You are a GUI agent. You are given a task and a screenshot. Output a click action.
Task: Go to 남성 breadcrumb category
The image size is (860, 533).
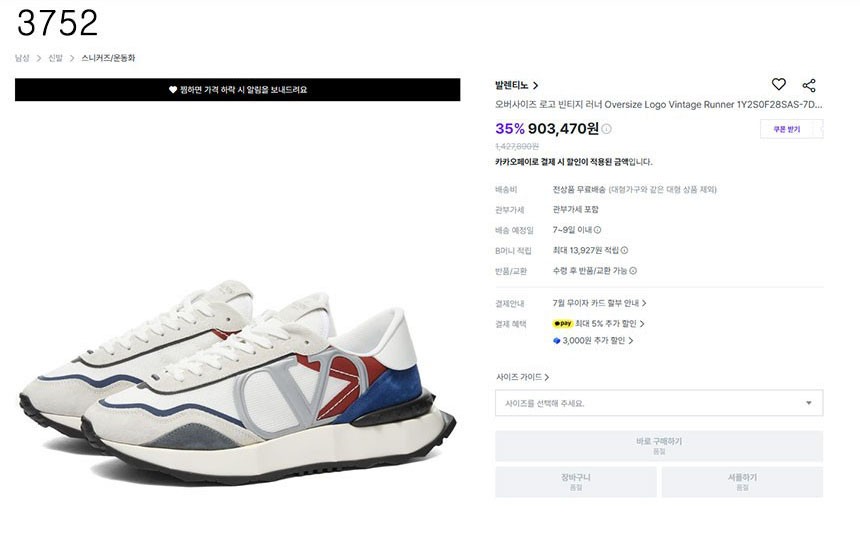(x=22, y=58)
